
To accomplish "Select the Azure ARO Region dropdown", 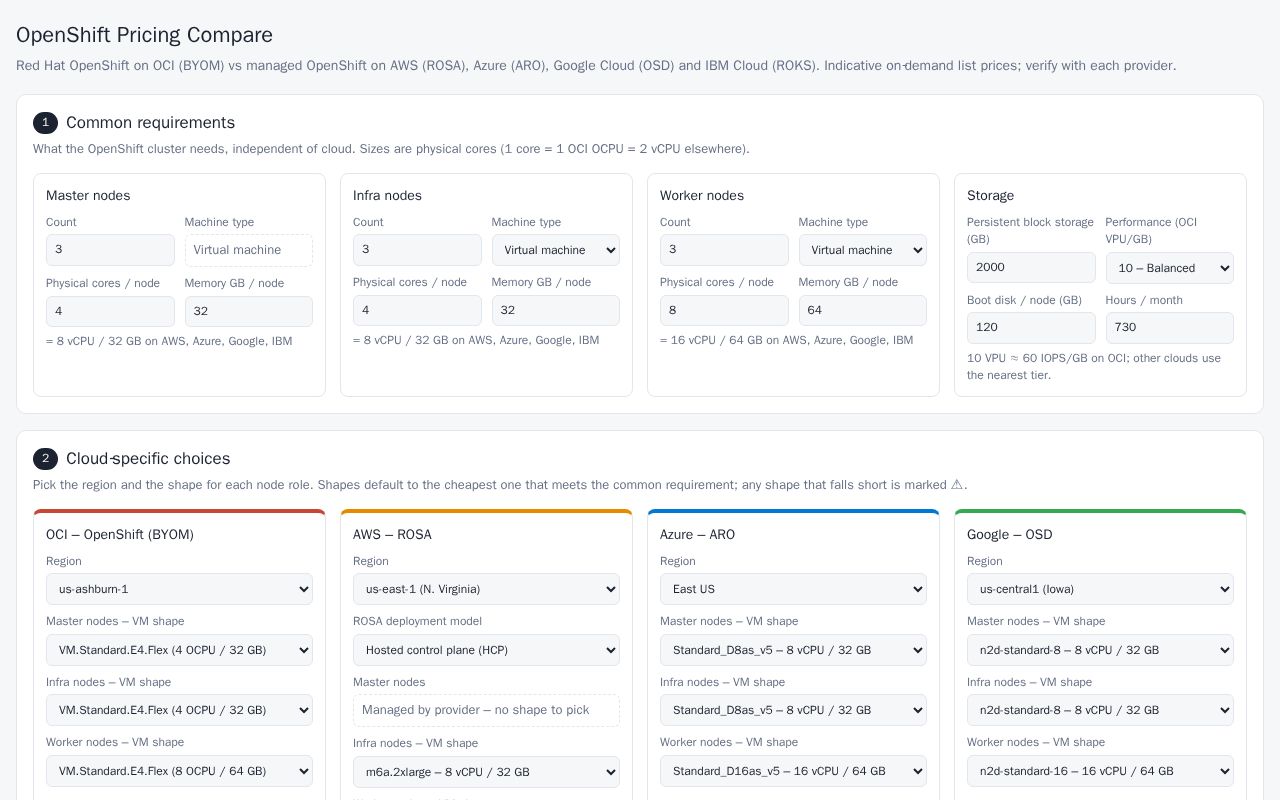I will pos(794,589).
